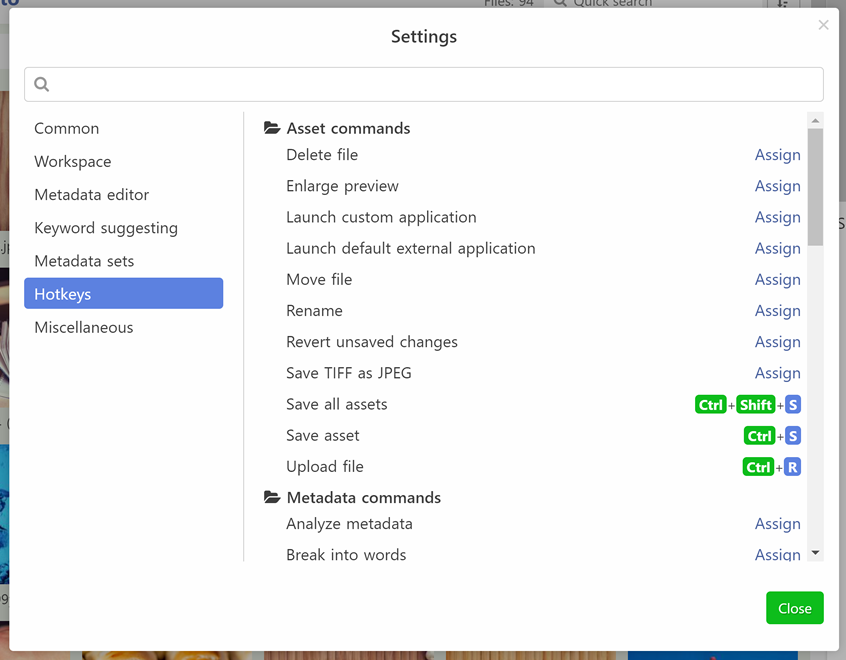This screenshot has width=846, height=660.
Task: Assign hotkey for Launch custom application
Action: coord(777,217)
